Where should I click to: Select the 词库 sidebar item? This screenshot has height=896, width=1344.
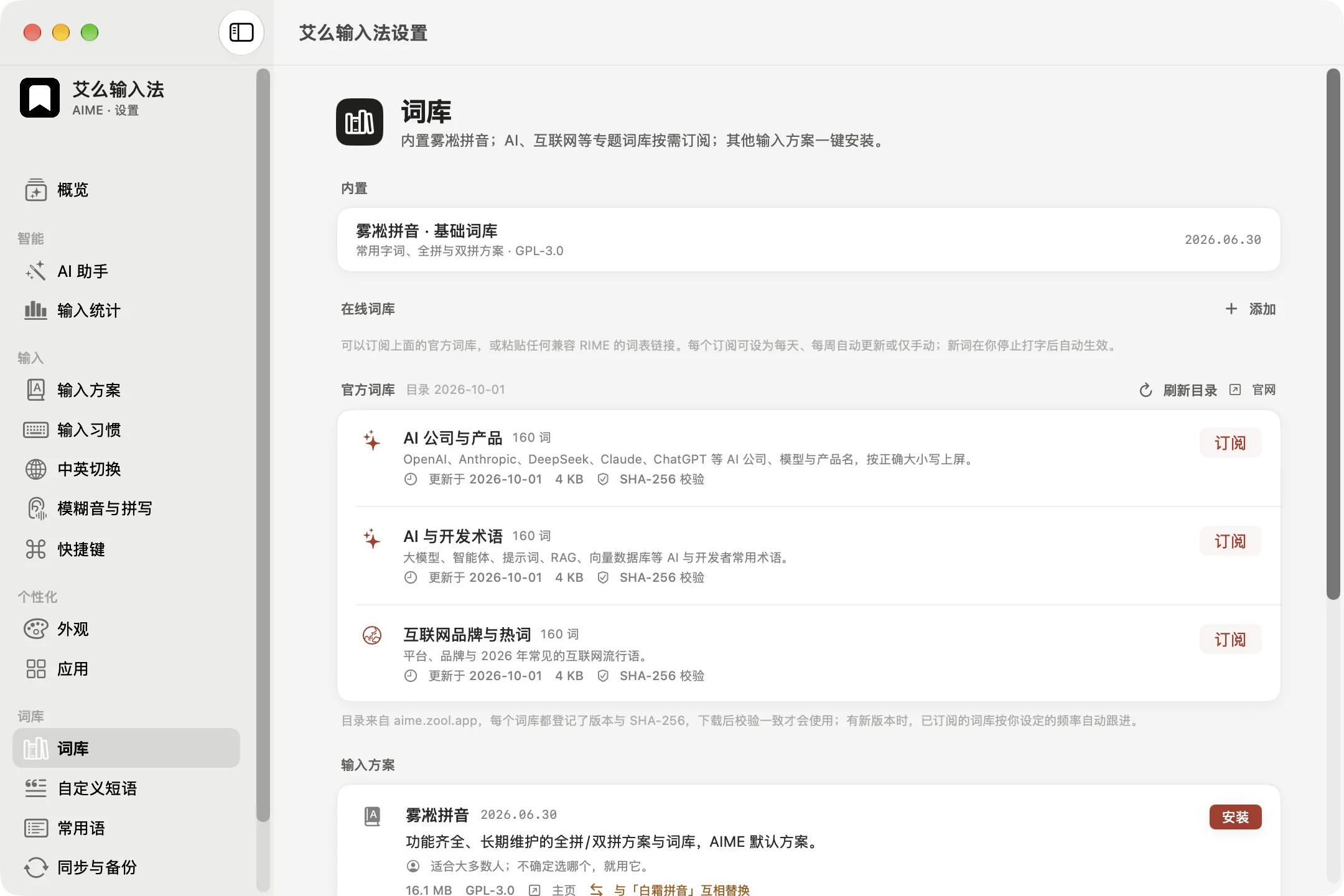(126, 748)
